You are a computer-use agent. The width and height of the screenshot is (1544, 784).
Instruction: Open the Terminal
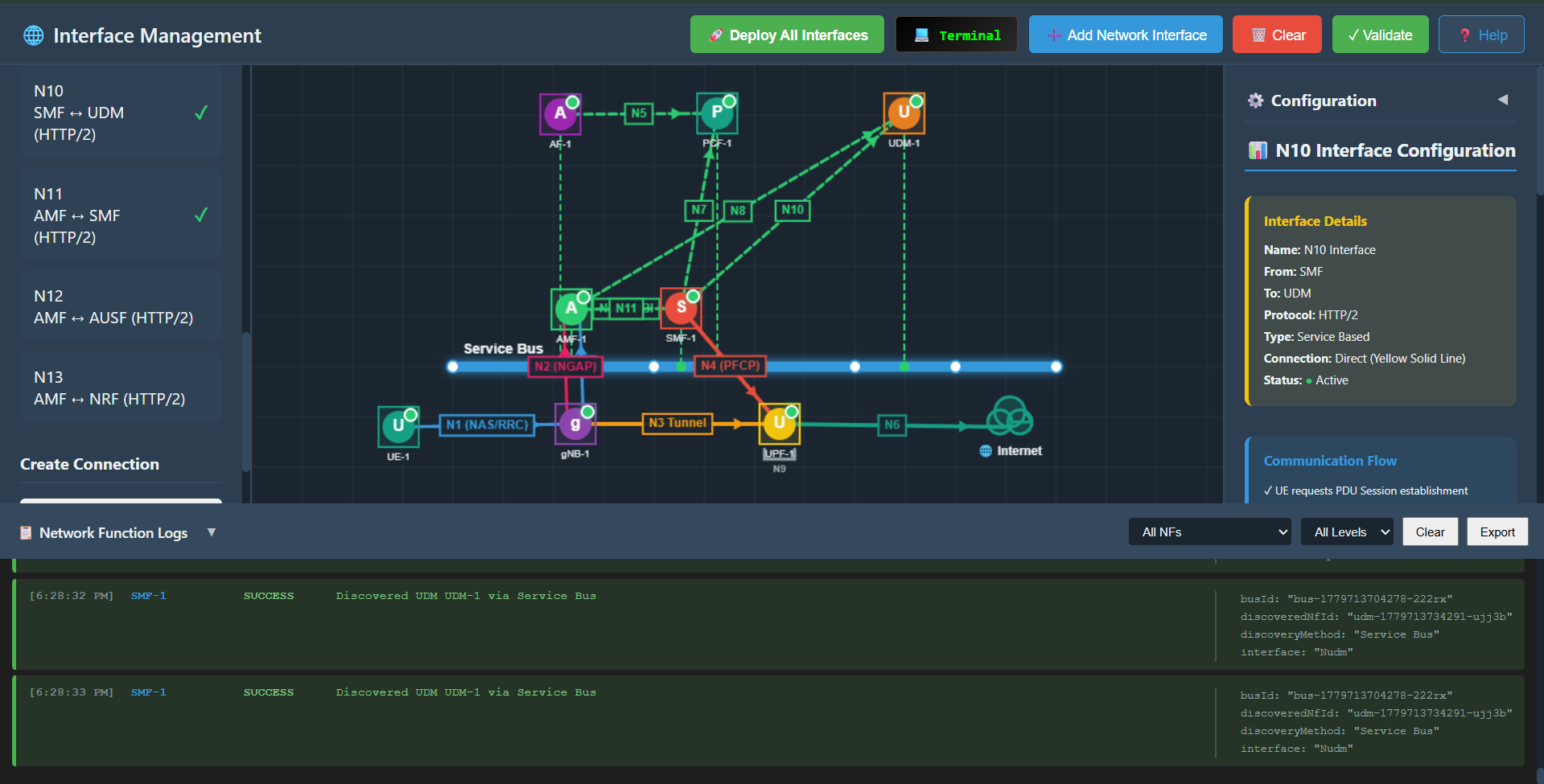coord(957,35)
